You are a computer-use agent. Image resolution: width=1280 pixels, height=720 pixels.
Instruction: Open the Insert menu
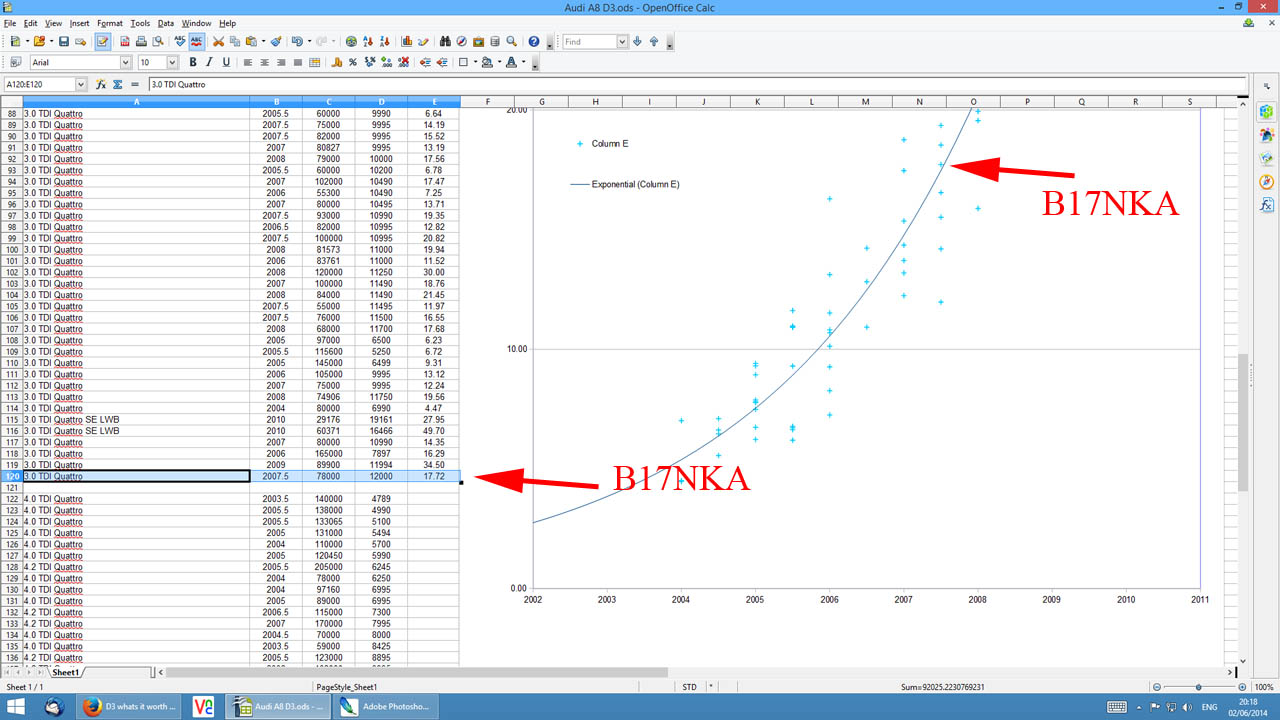tap(79, 23)
